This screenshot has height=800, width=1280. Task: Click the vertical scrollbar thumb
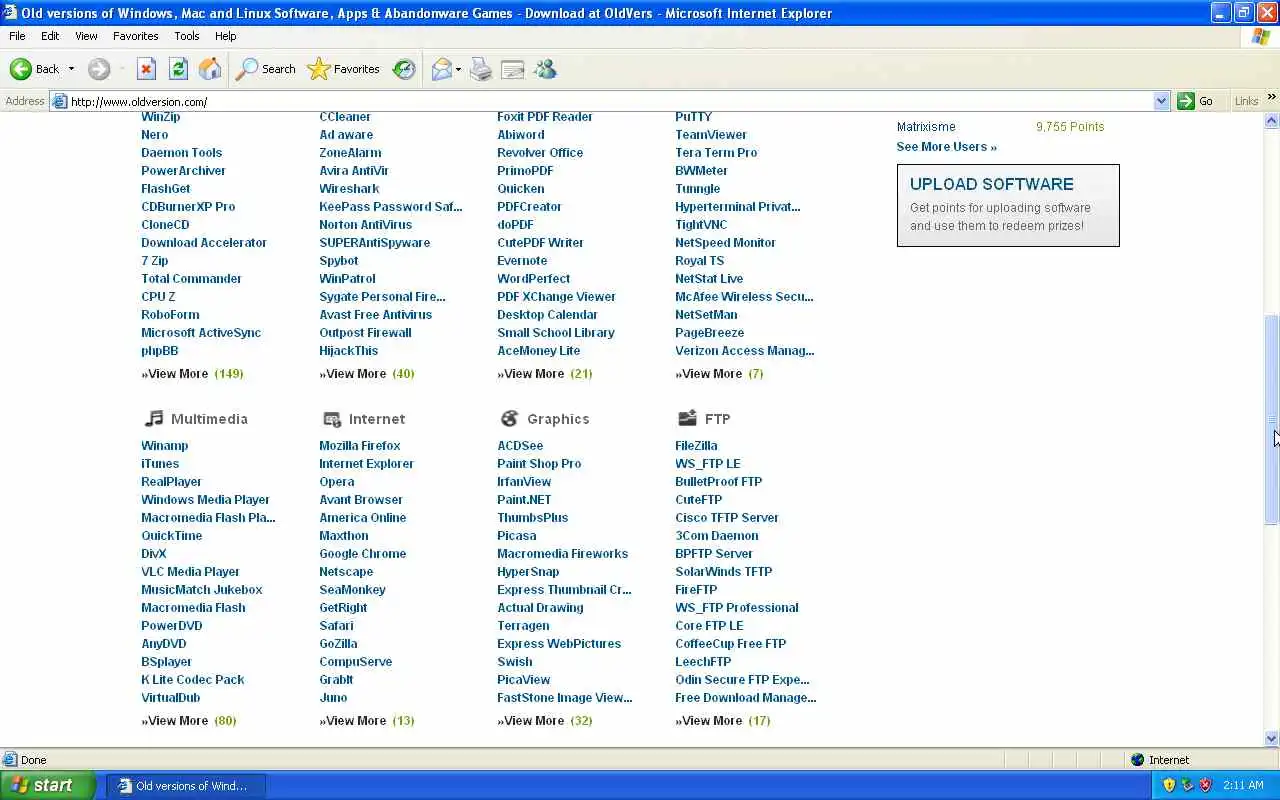[x=1272, y=419]
